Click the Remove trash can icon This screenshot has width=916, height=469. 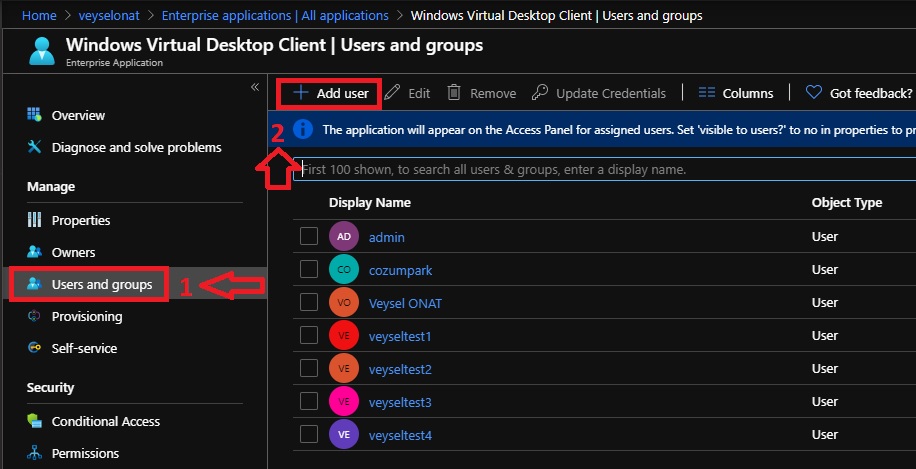click(x=454, y=93)
